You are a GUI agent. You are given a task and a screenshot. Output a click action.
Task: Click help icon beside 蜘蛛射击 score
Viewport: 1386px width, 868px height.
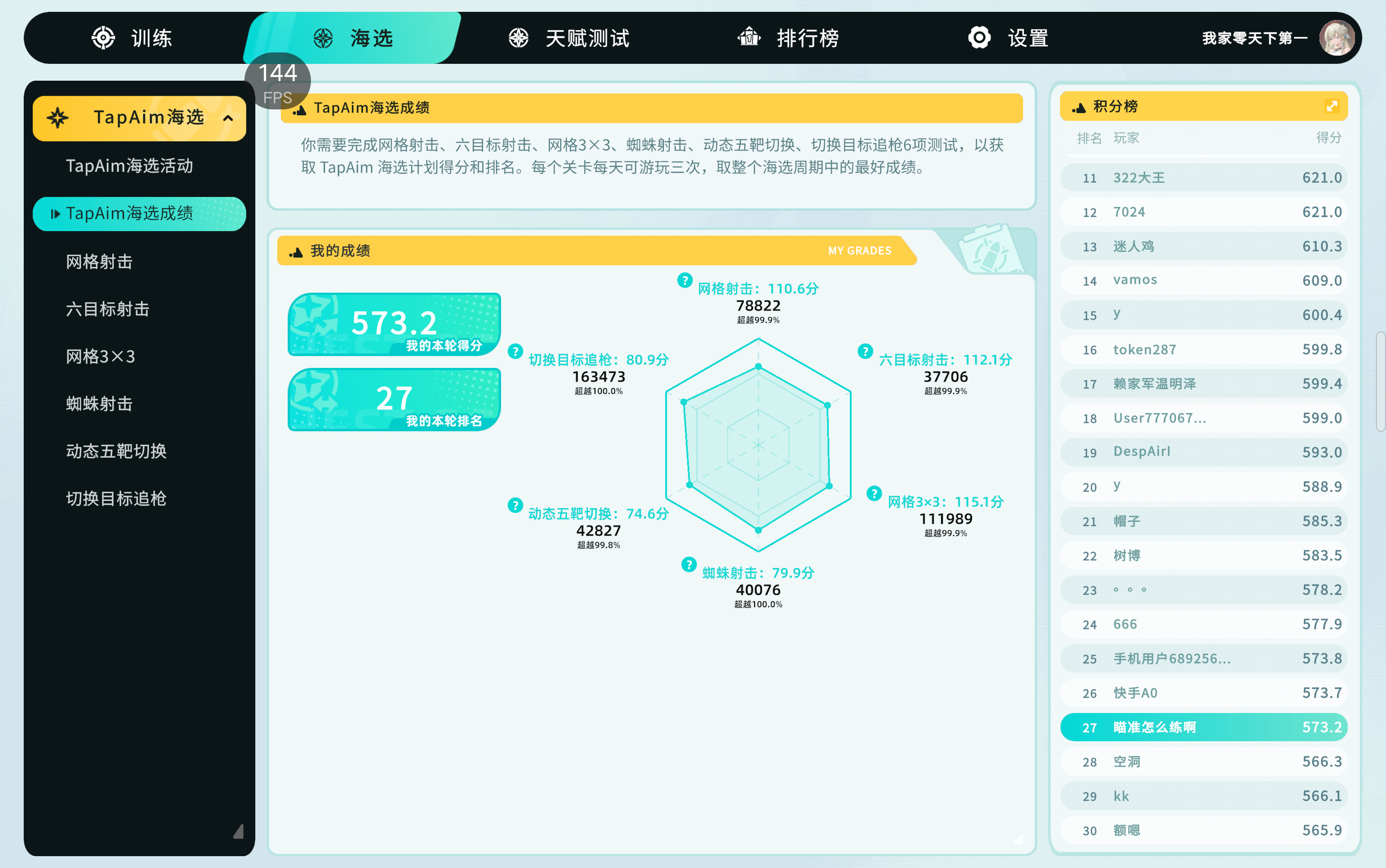[x=688, y=564]
